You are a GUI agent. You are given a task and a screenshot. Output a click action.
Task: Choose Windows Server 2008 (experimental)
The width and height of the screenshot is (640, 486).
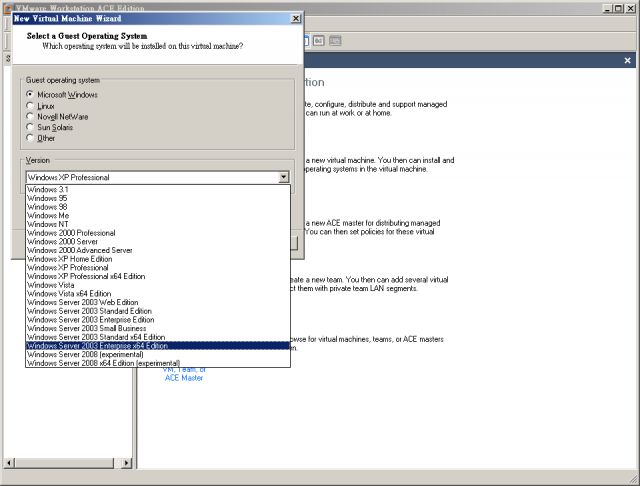(x=158, y=354)
